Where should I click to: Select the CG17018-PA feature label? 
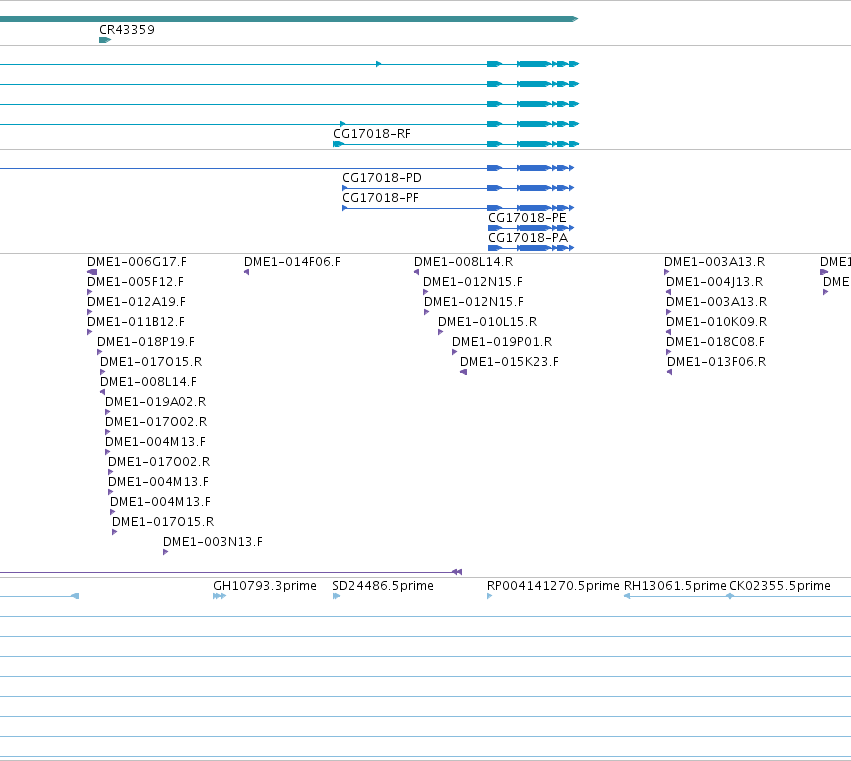point(528,238)
